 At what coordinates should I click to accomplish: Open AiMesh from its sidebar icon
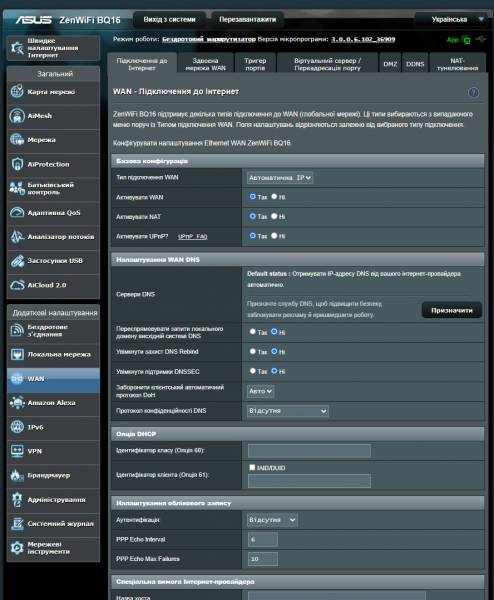pos(17,116)
